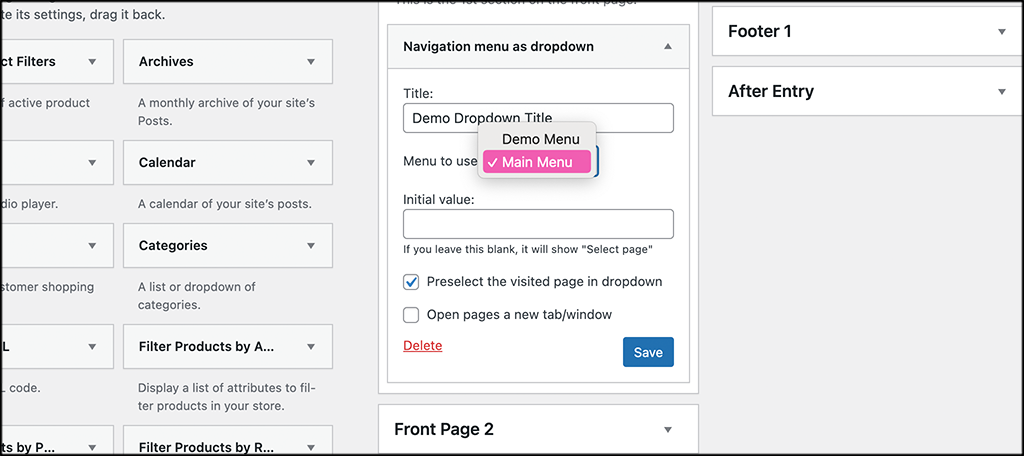
Task: Expand the Calendar widget arrow
Action: click(x=311, y=163)
